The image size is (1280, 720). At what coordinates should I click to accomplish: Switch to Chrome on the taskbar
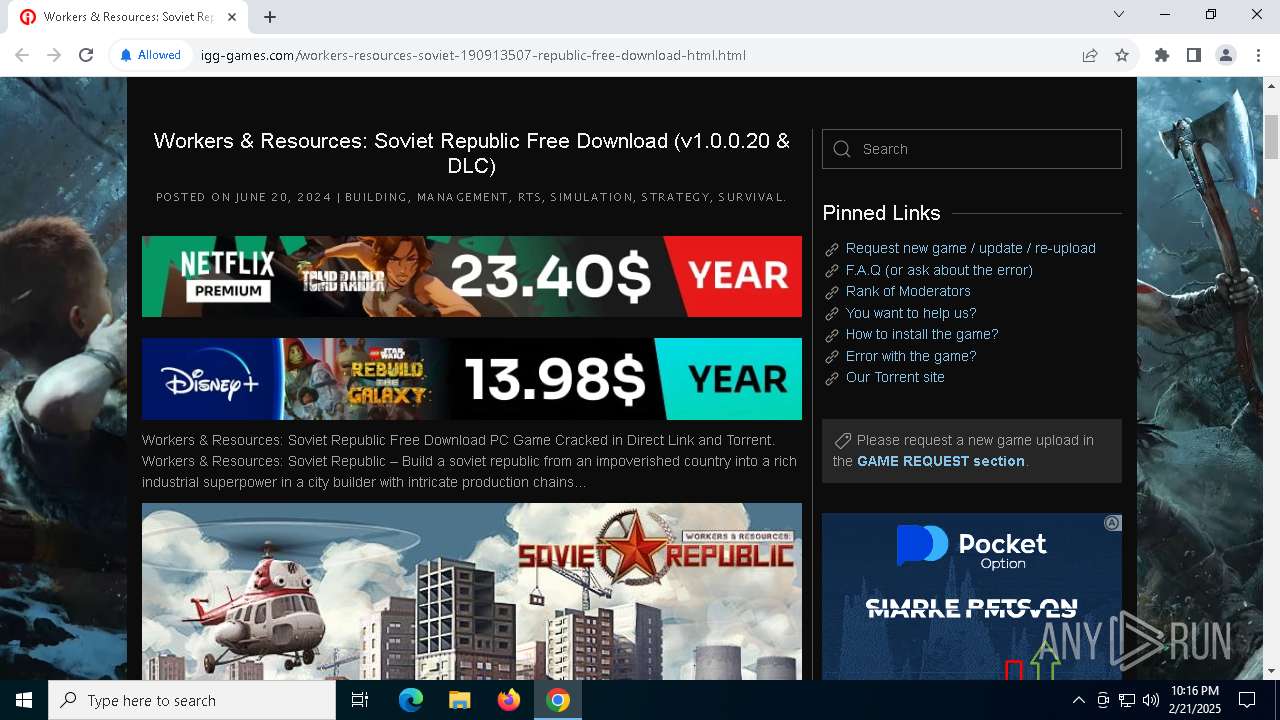coord(558,700)
